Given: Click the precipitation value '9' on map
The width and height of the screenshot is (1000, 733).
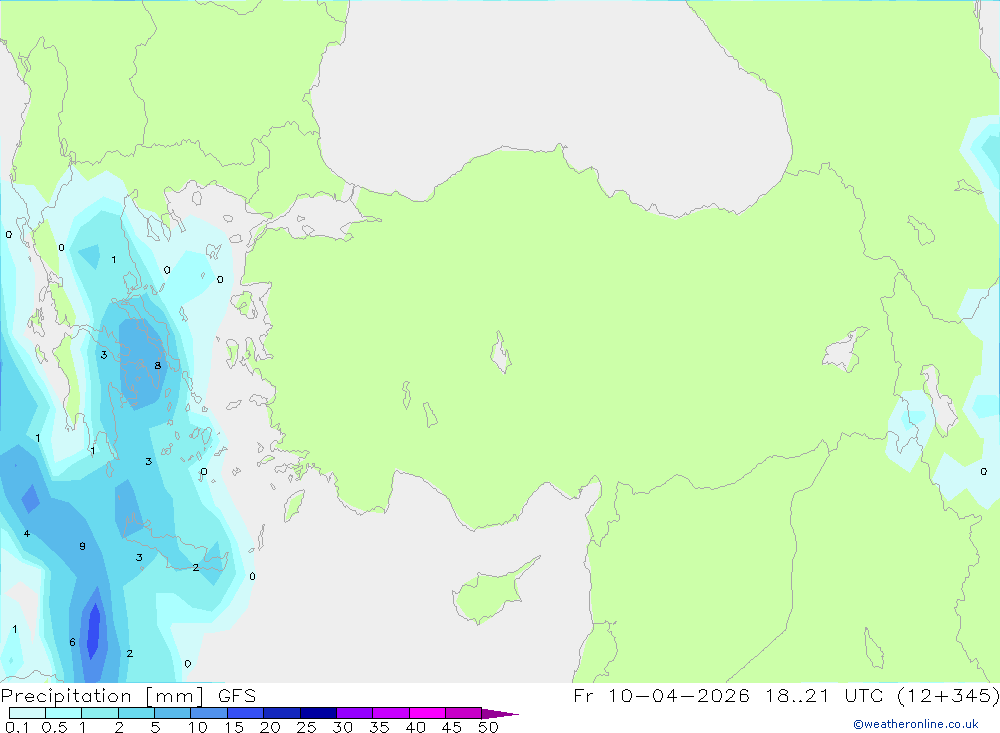Looking at the screenshot, I should 82,546.
